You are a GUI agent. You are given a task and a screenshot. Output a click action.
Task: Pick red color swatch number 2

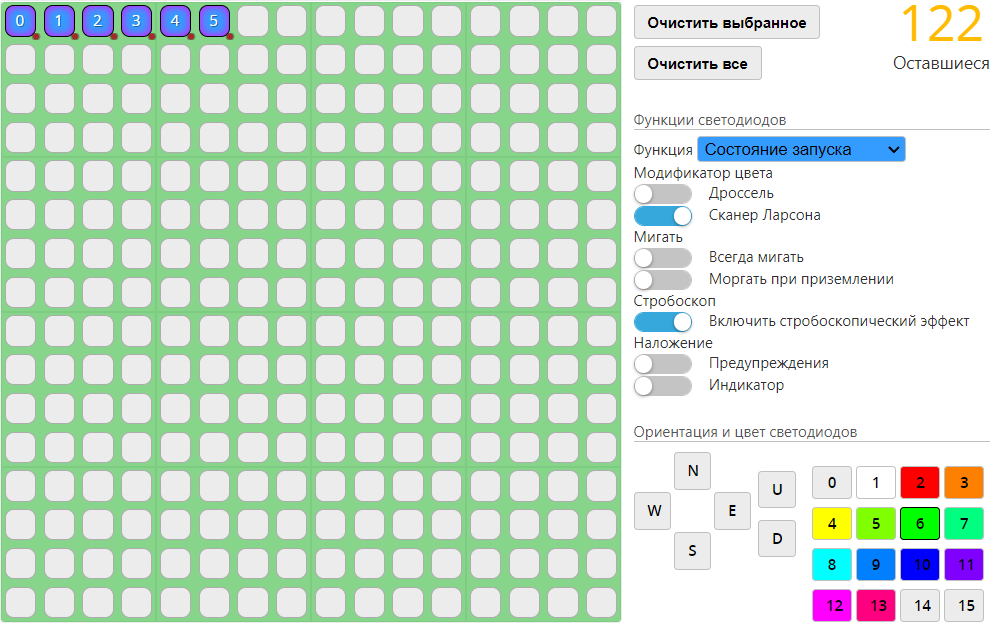(x=919, y=483)
